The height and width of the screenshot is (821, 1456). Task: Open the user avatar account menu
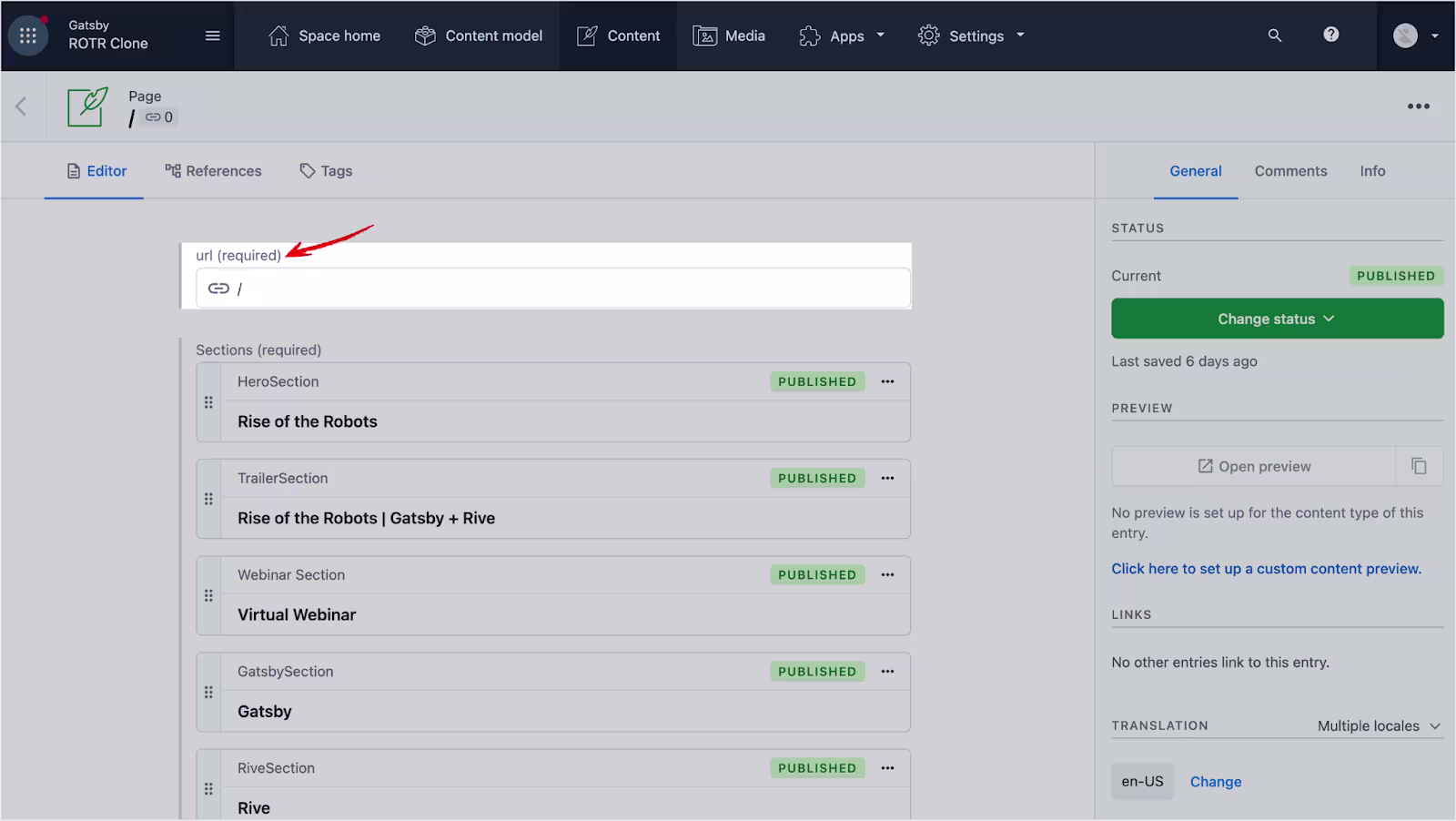tap(1416, 35)
